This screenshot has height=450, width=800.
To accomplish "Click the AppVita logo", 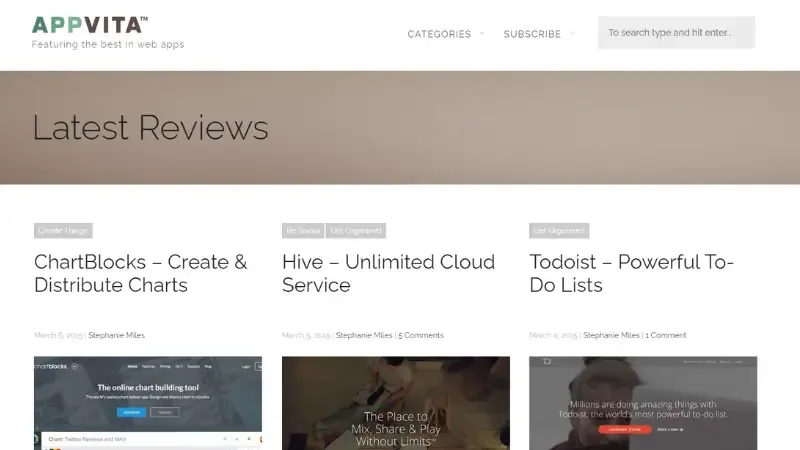I will (90, 25).
